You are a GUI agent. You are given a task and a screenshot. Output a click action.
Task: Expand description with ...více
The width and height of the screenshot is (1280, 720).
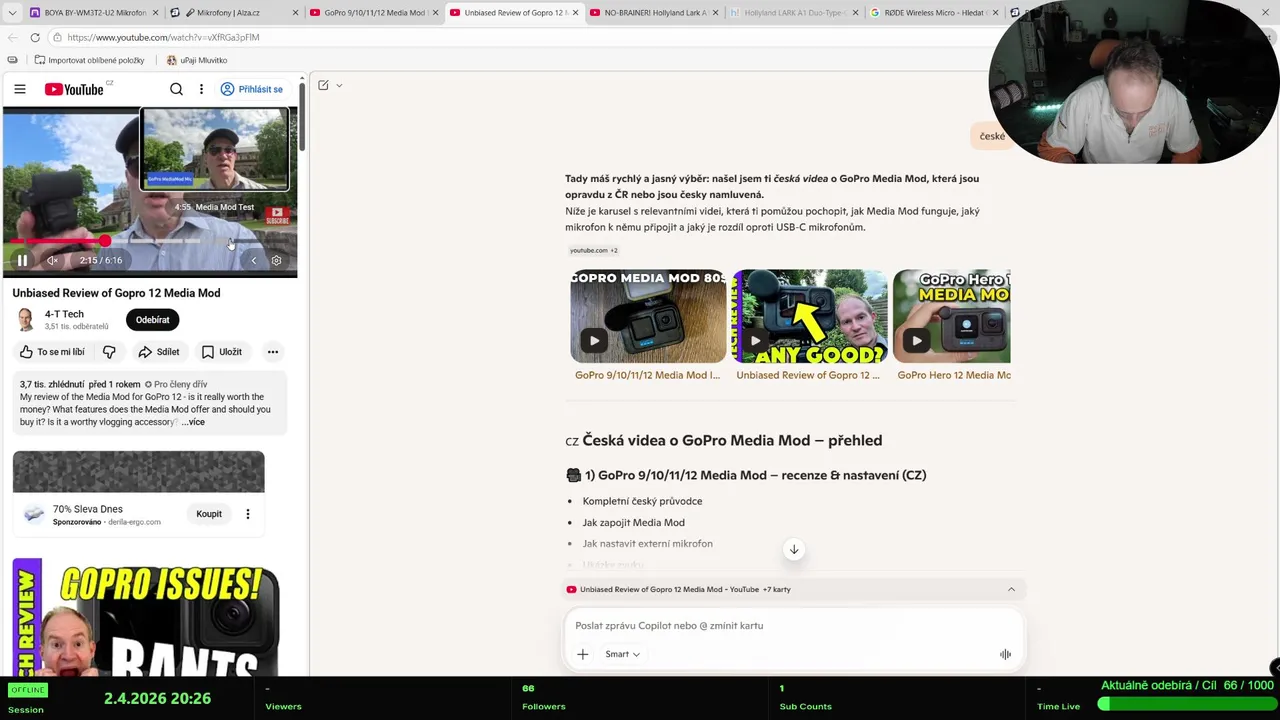point(193,422)
